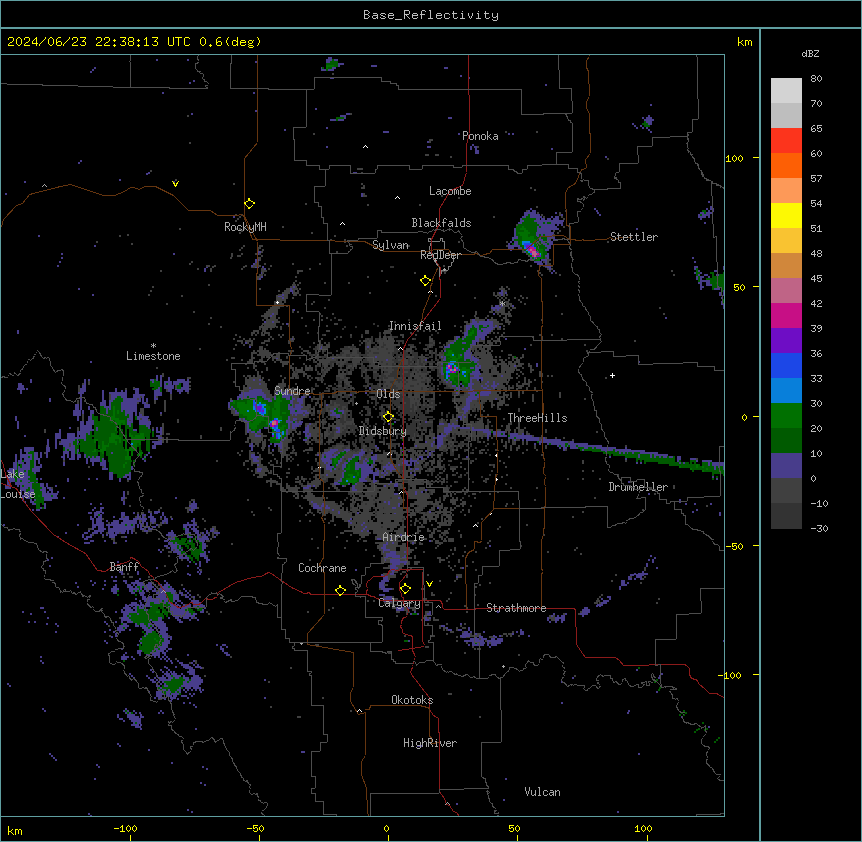Click the 50 tick on bottom axis
Image resolution: width=862 pixels, height=842 pixels.
click(x=514, y=828)
